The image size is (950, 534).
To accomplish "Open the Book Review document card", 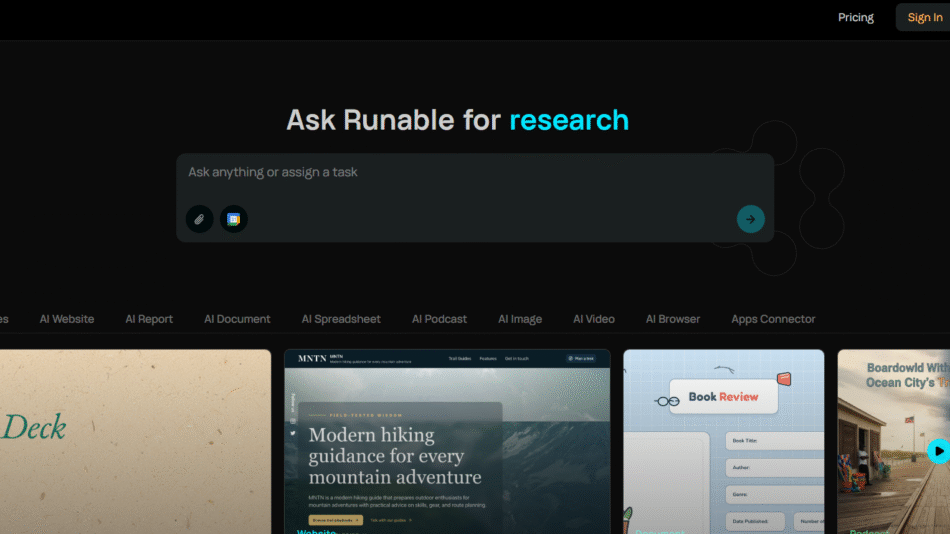I will 723,450.
